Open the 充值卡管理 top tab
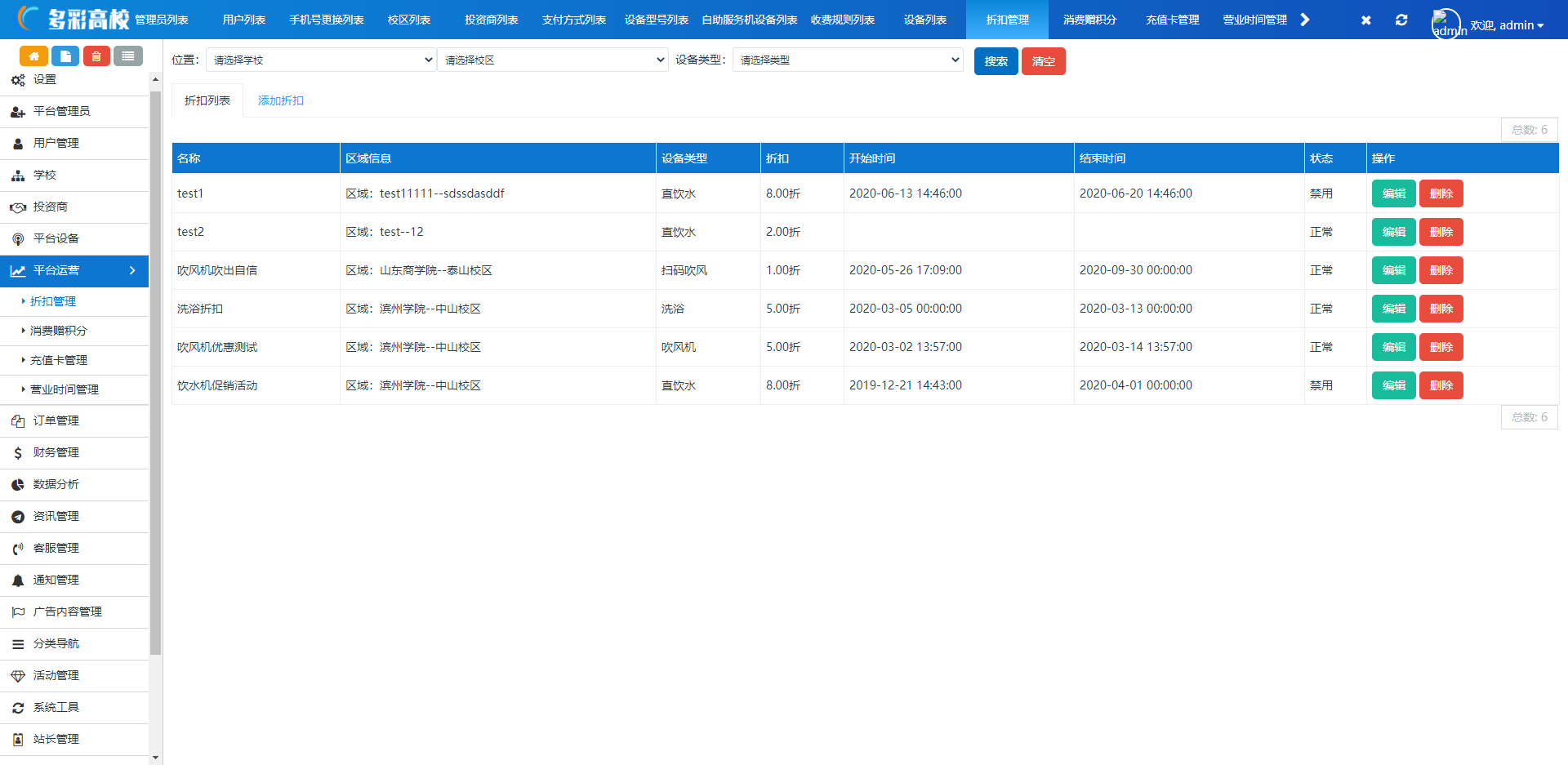 [x=1172, y=20]
